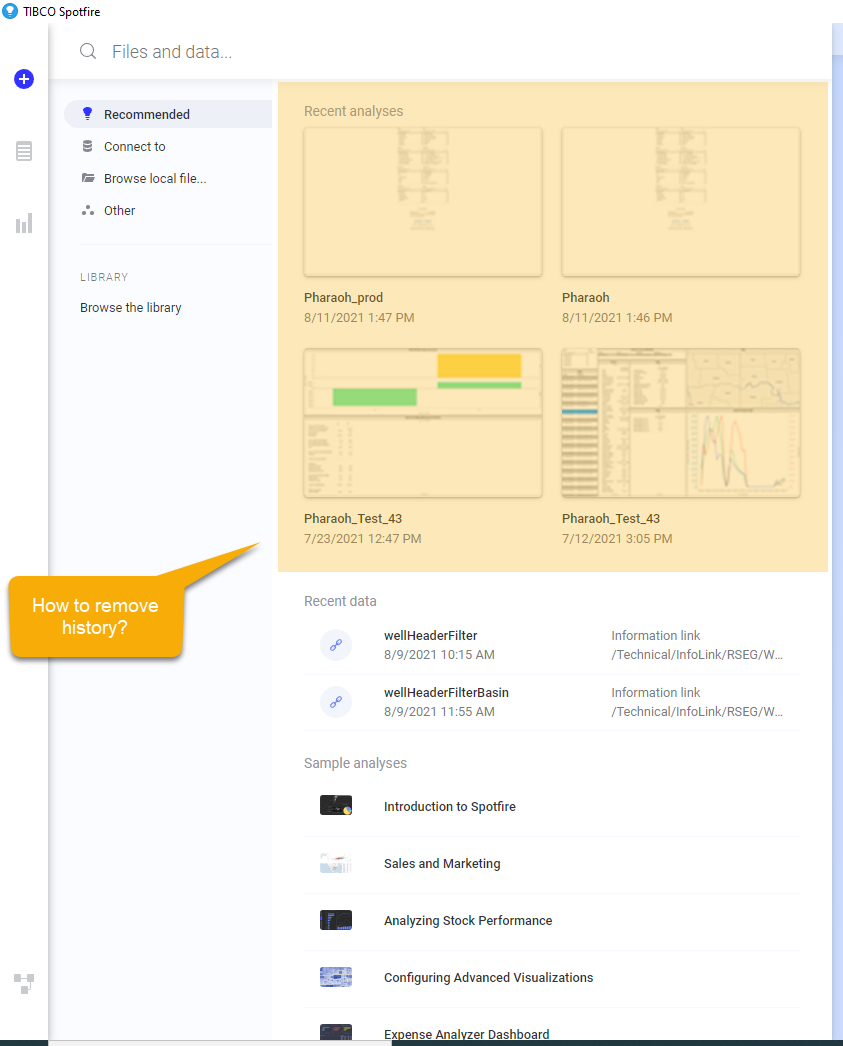Open Pharaoh_Test_43 analysis dated 7/23/2021
This screenshot has width=843, height=1046.
(x=422, y=423)
